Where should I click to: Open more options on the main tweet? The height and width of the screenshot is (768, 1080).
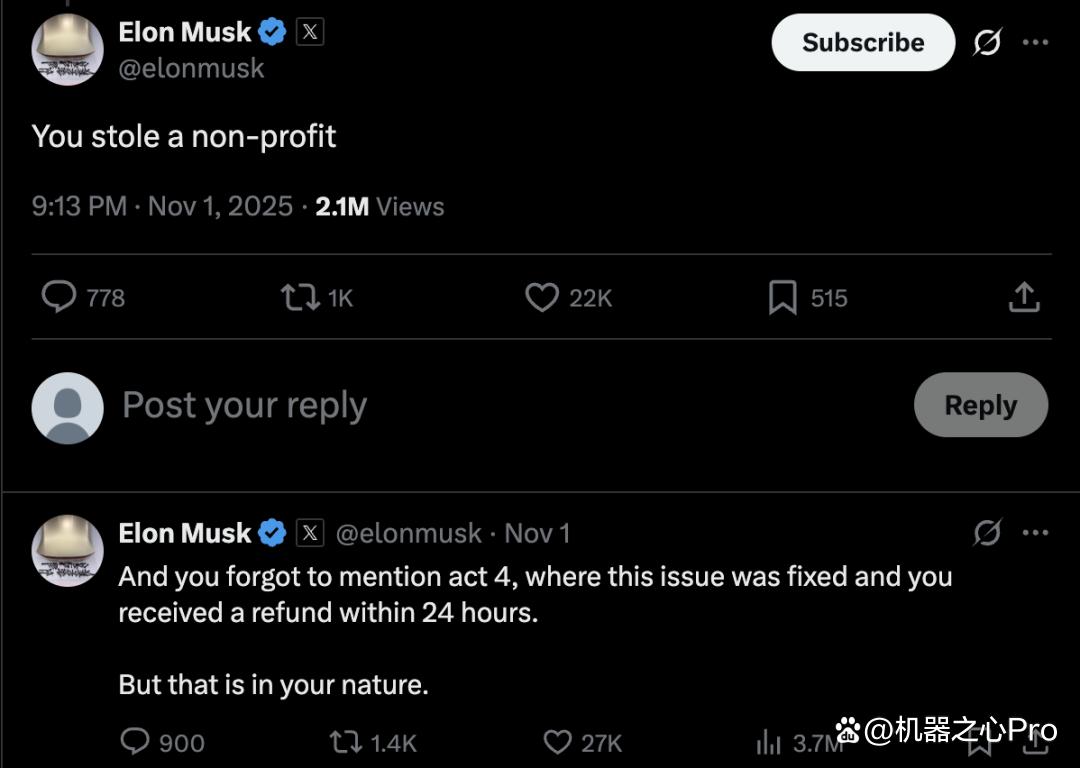pyautogui.click(x=1035, y=42)
